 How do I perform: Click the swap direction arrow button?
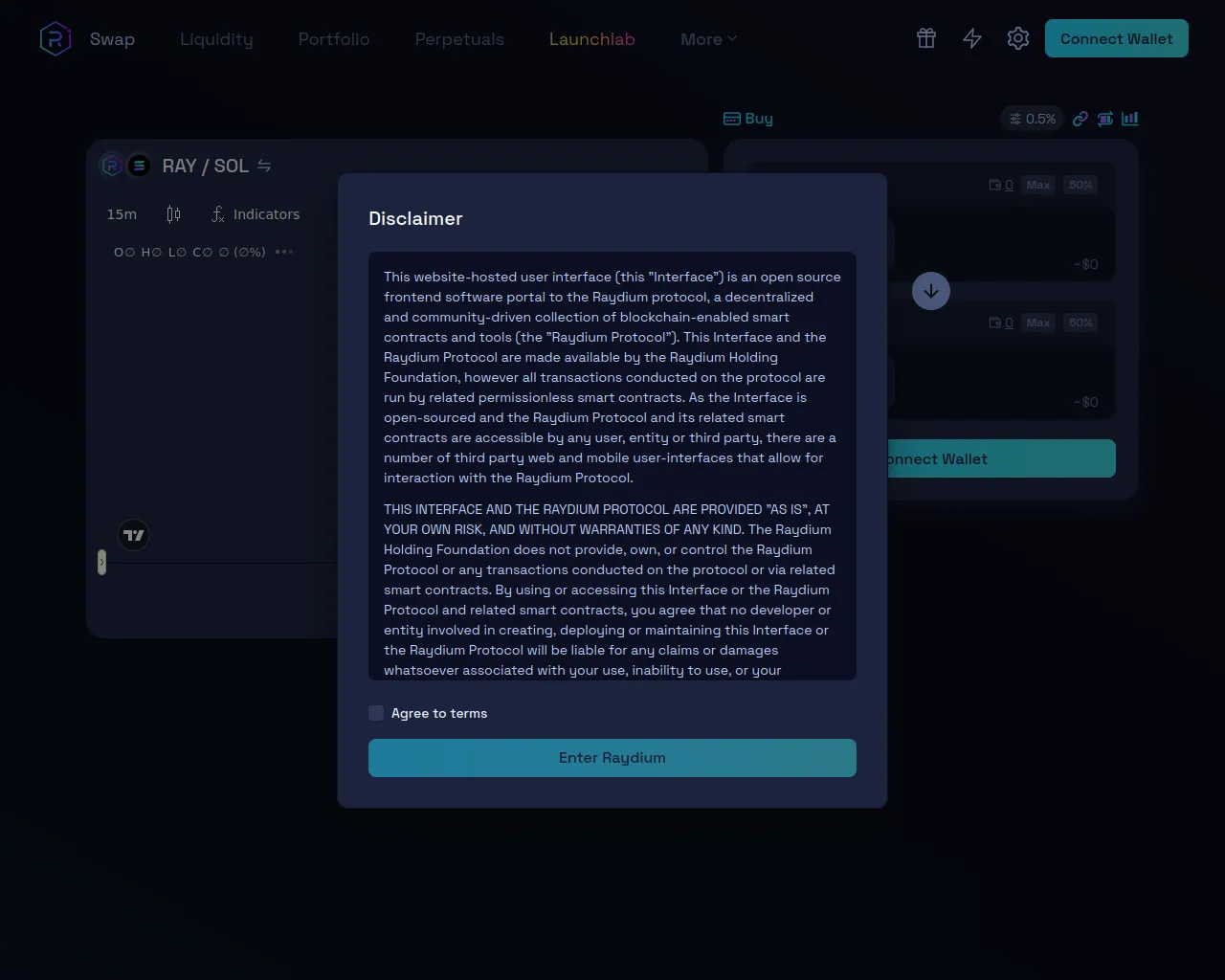(x=931, y=291)
